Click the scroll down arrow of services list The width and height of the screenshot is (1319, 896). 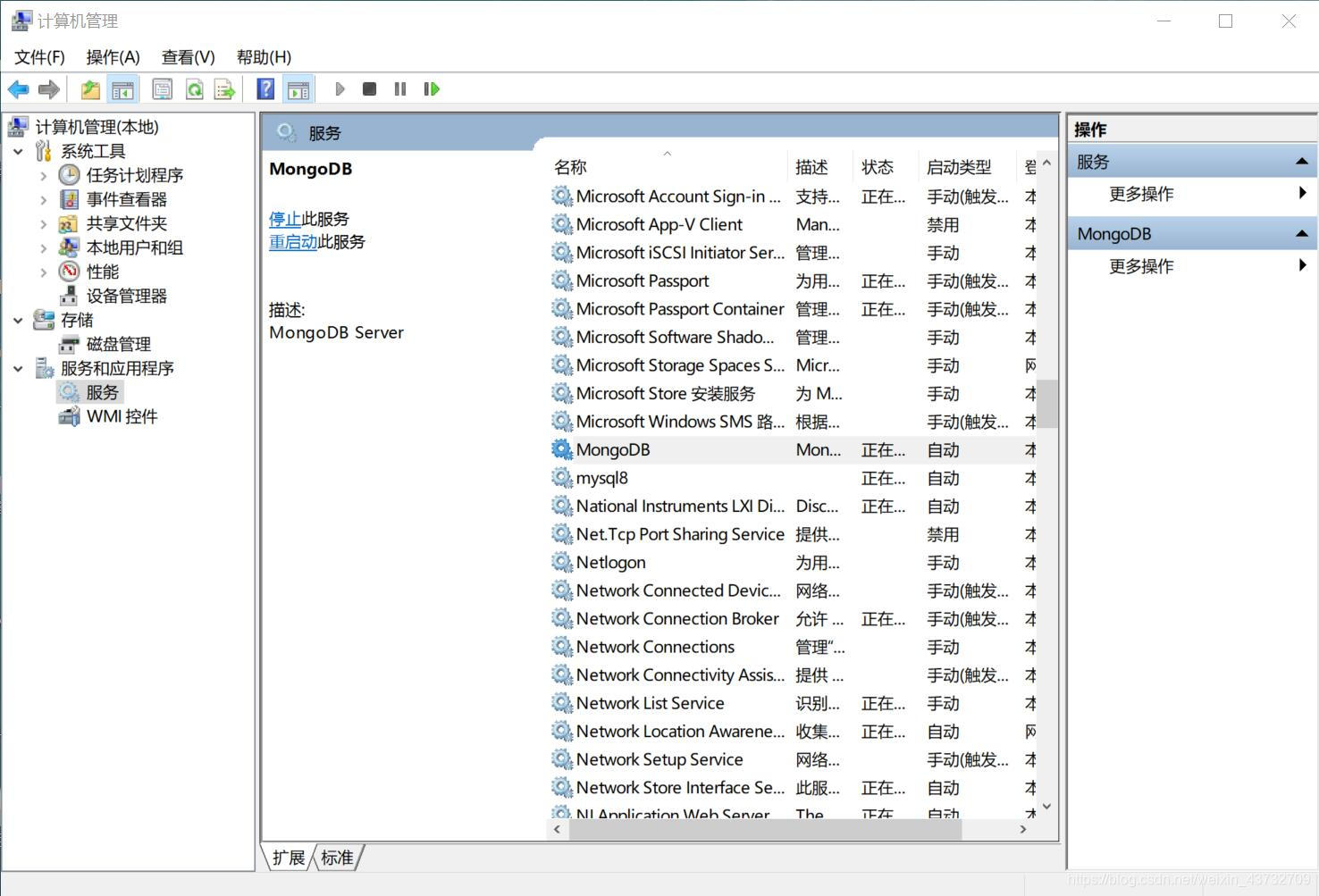(1047, 806)
